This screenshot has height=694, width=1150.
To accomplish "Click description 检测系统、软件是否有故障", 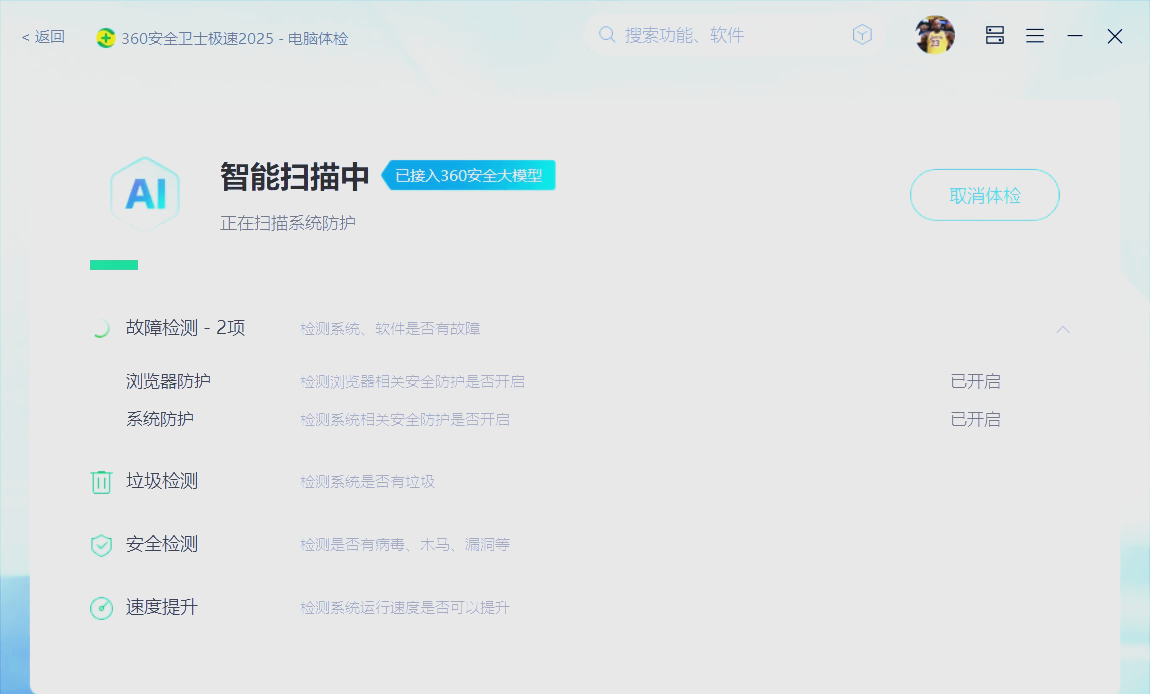I will [390, 329].
